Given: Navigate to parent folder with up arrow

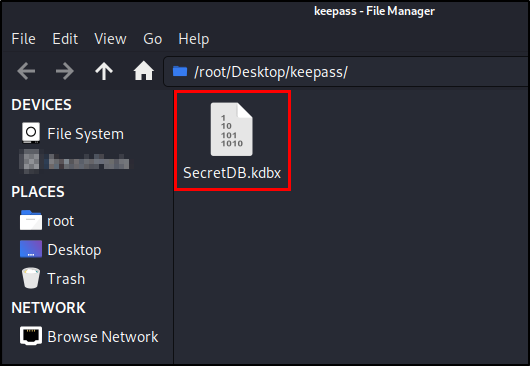Looking at the screenshot, I should coord(104,71).
